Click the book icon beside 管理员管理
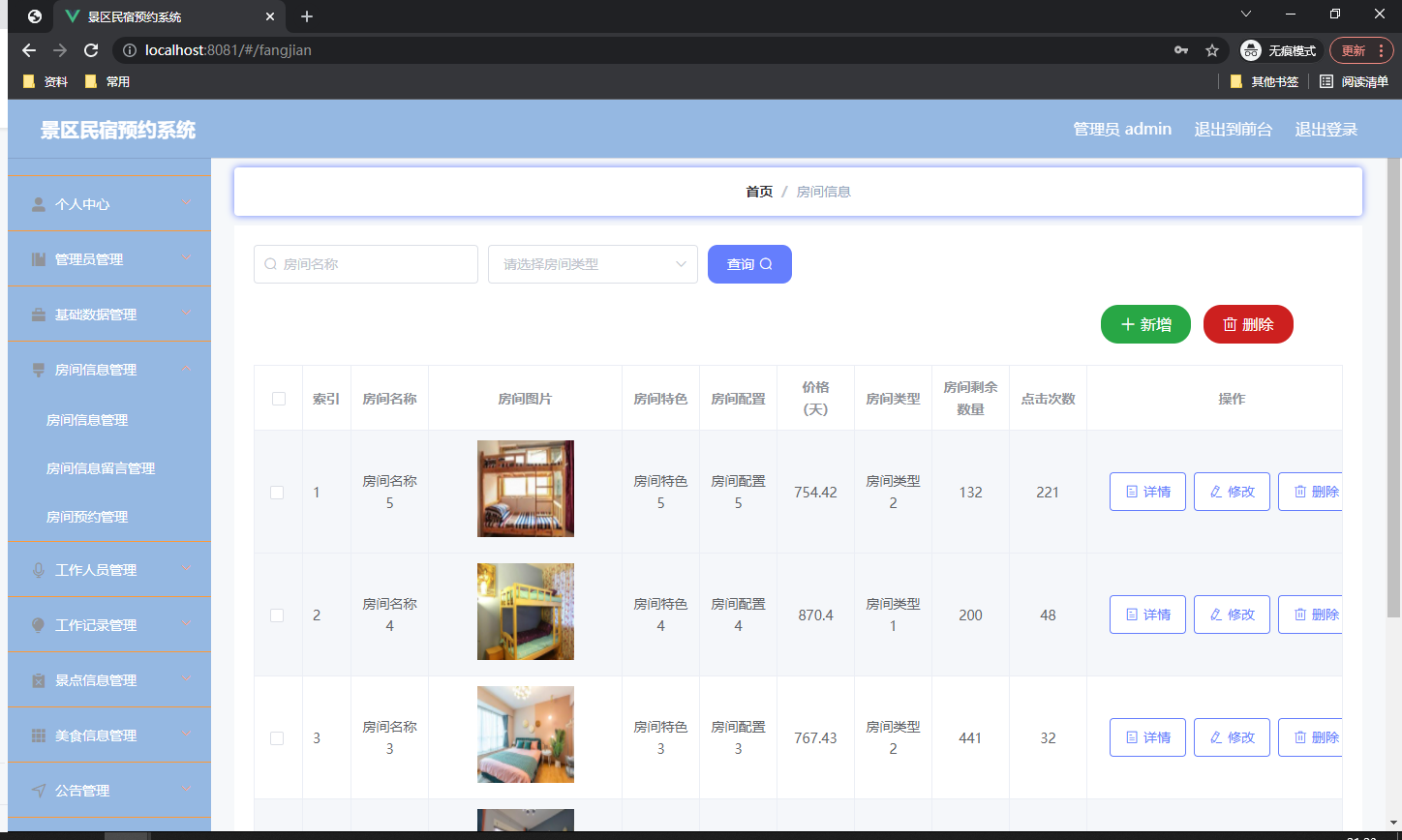 (39, 259)
